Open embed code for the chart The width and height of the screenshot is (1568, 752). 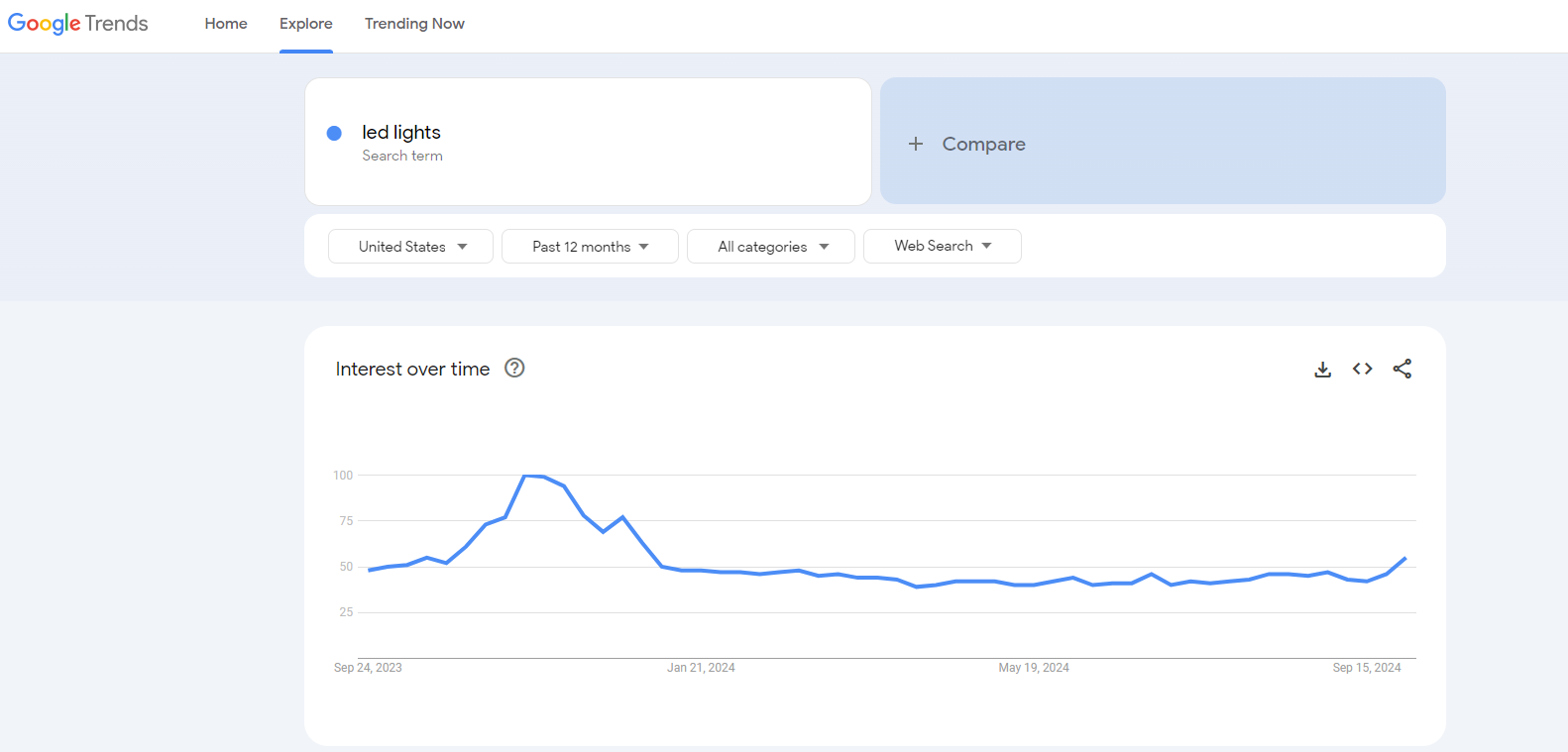(x=1362, y=369)
